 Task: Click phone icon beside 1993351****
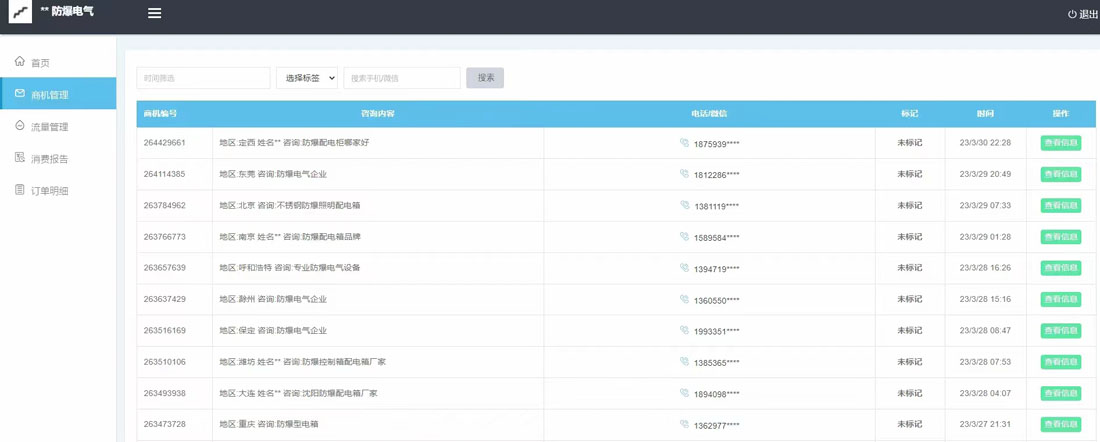[684, 330]
